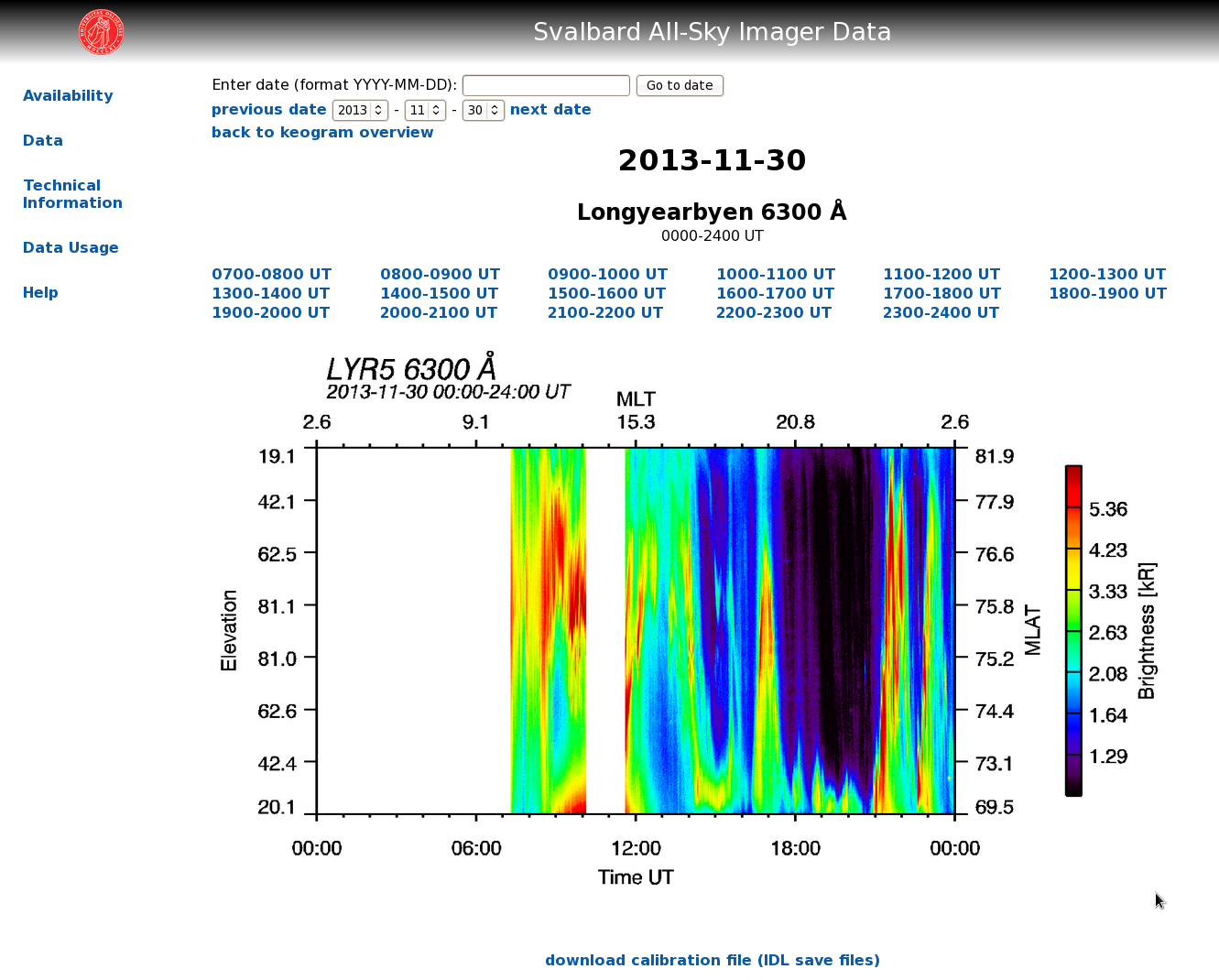Open the Data sidebar page
This screenshot has width=1219, height=980.
coord(43,140)
